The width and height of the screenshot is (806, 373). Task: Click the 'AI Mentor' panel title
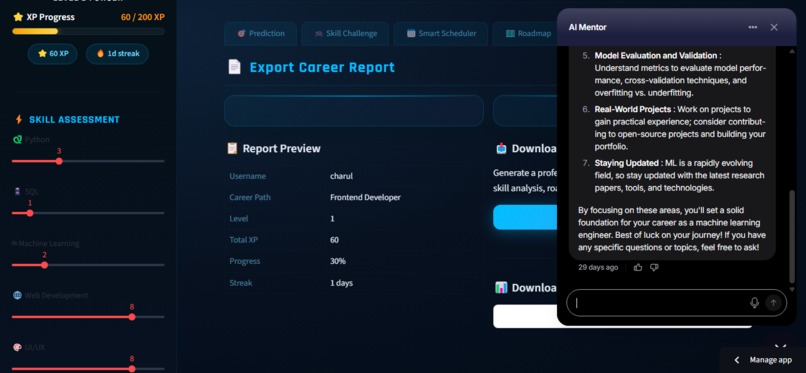[x=588, y=27]
